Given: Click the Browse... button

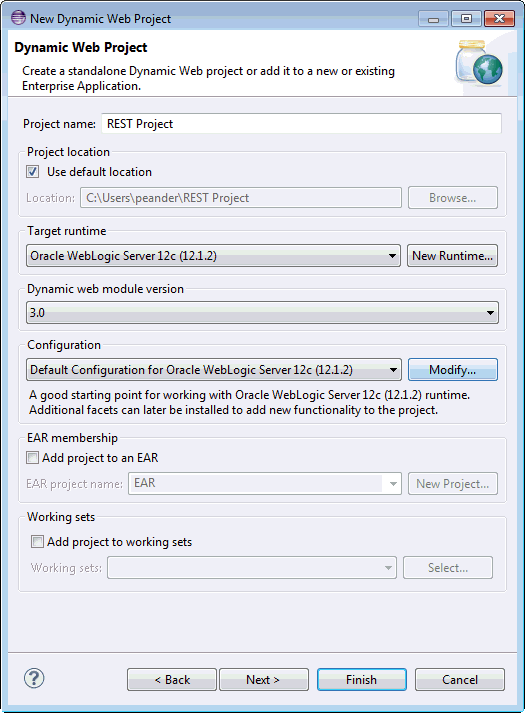Looking at the screenshot, I should coord(453,198).
